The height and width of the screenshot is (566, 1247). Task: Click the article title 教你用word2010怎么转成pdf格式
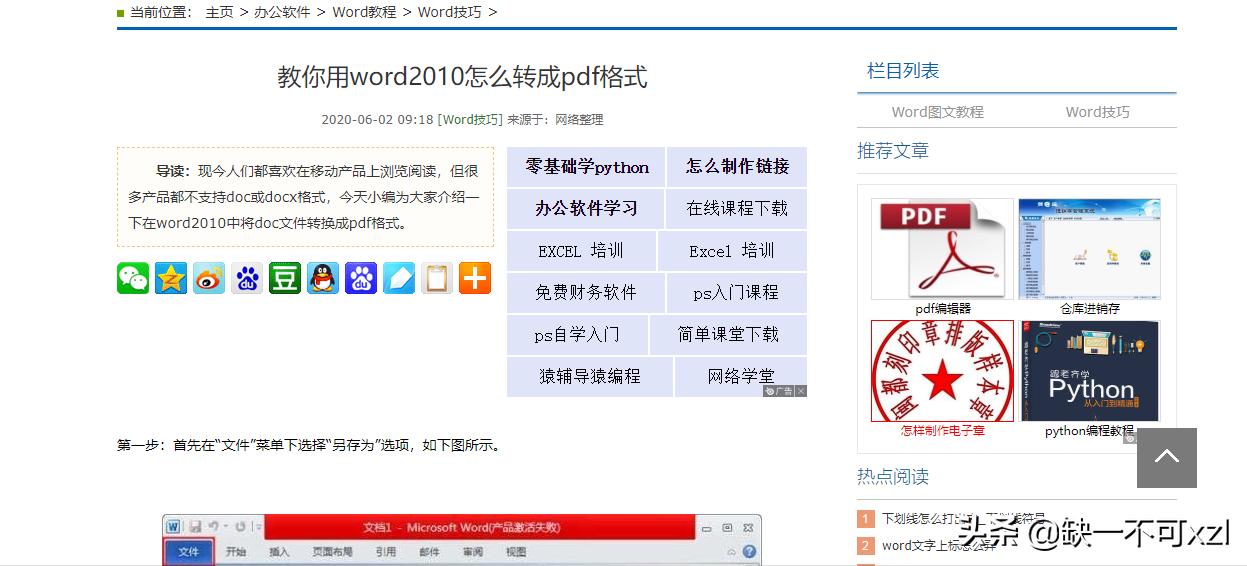462,77
